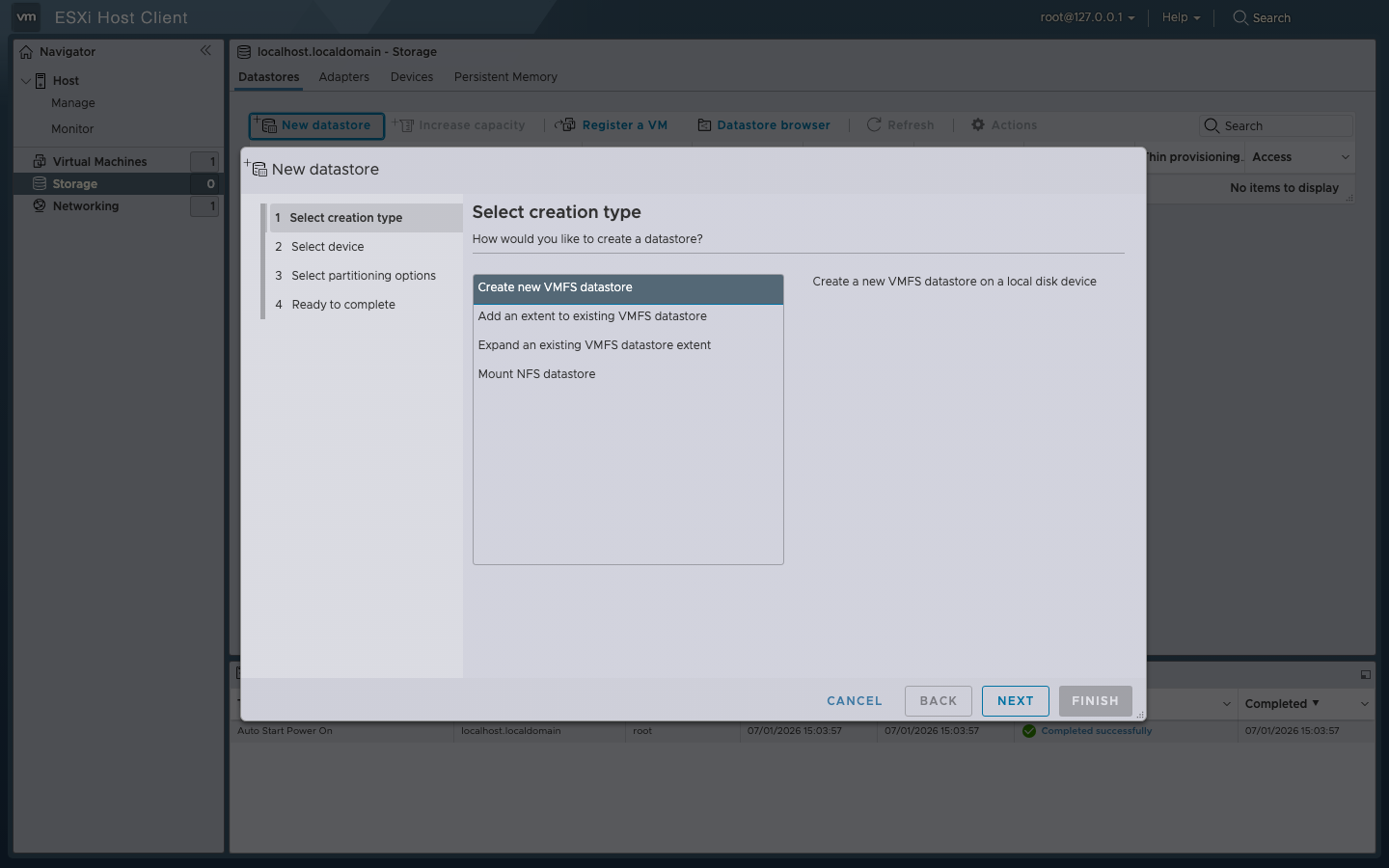Click the Datastore browser button label

(774, 125)
